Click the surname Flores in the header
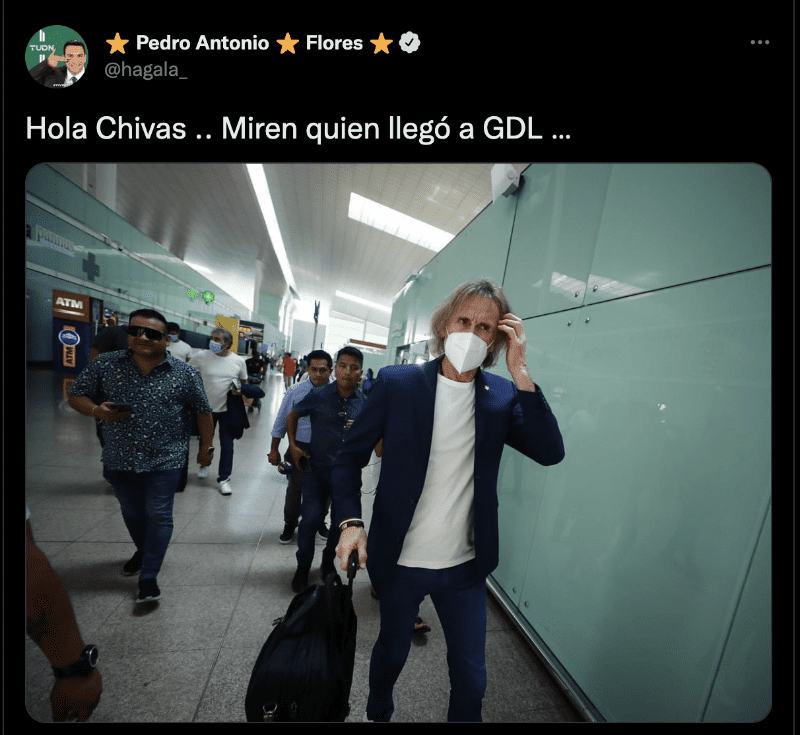800x735 pixels. 334,43
